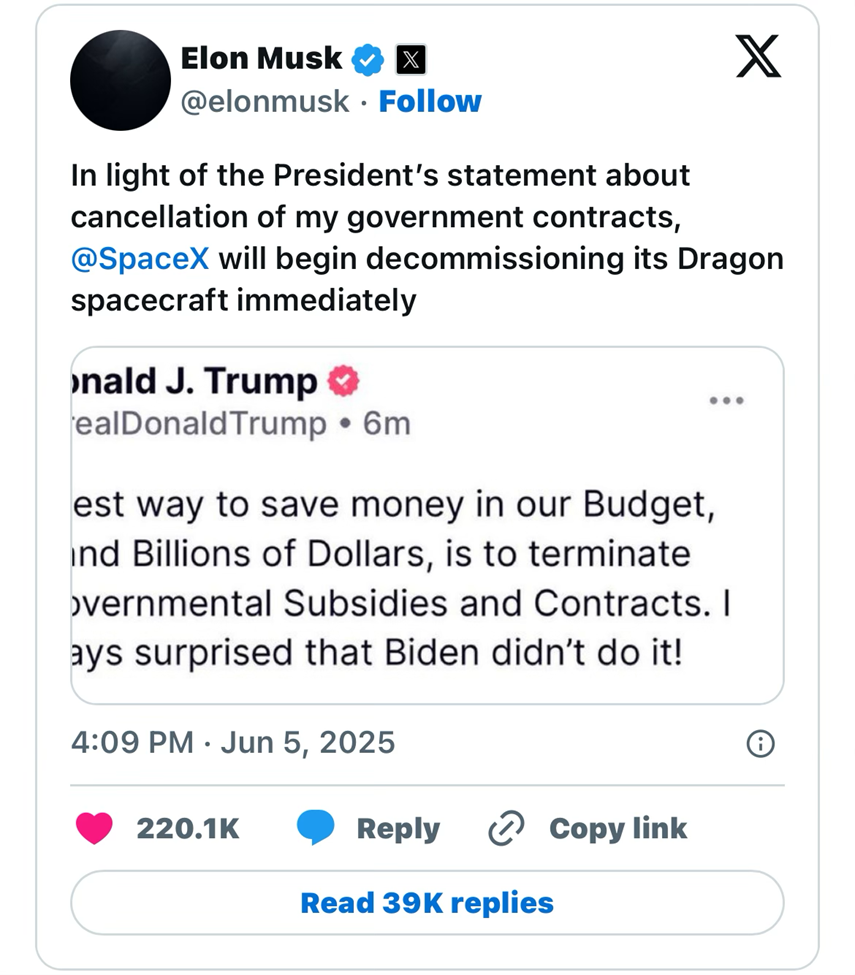Open the 4:09 PM Jun 5, 2025 timestamp
The image size is (855, 975).
click(x=233, y=742)
